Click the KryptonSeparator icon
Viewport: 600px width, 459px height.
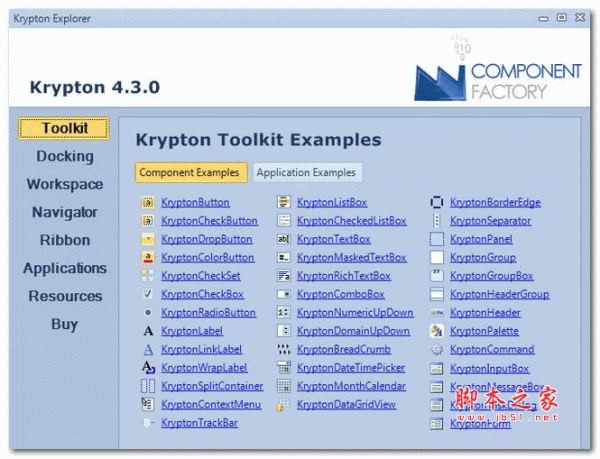[x=437, y=221]
